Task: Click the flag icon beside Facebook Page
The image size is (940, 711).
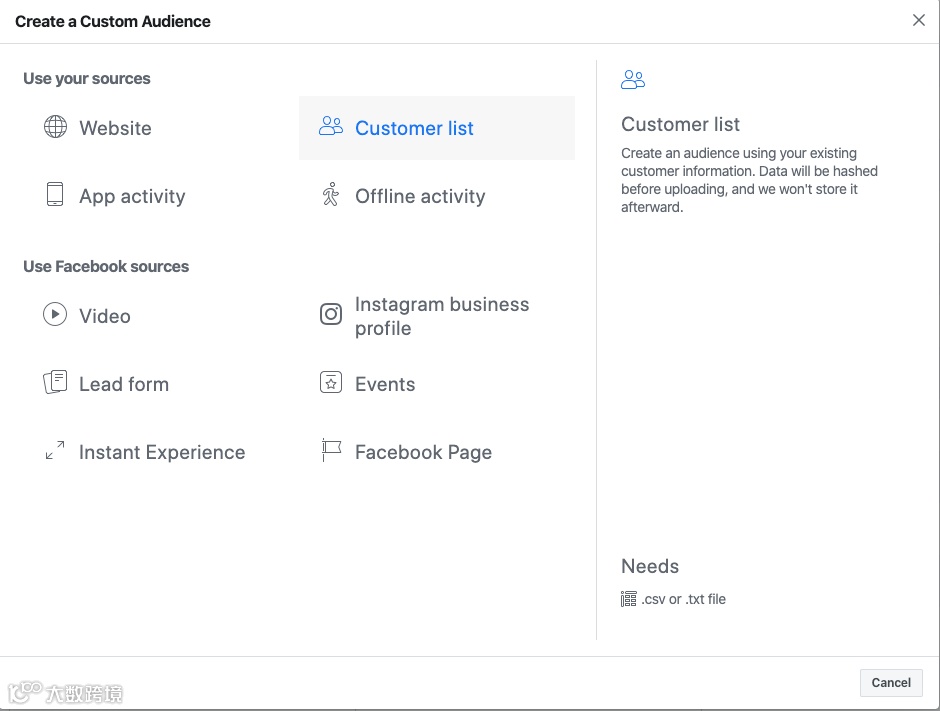Action: point(331,450)
